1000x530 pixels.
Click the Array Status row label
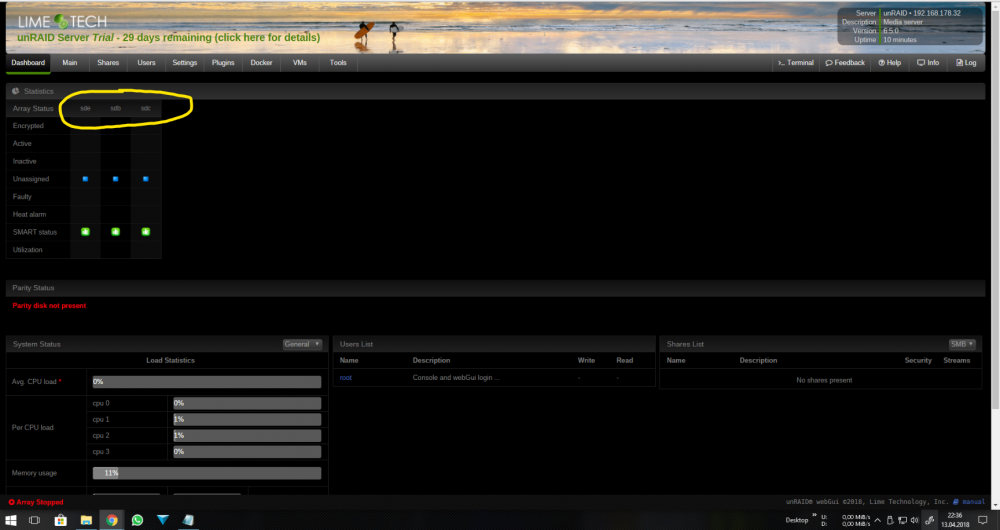(33, 108)
